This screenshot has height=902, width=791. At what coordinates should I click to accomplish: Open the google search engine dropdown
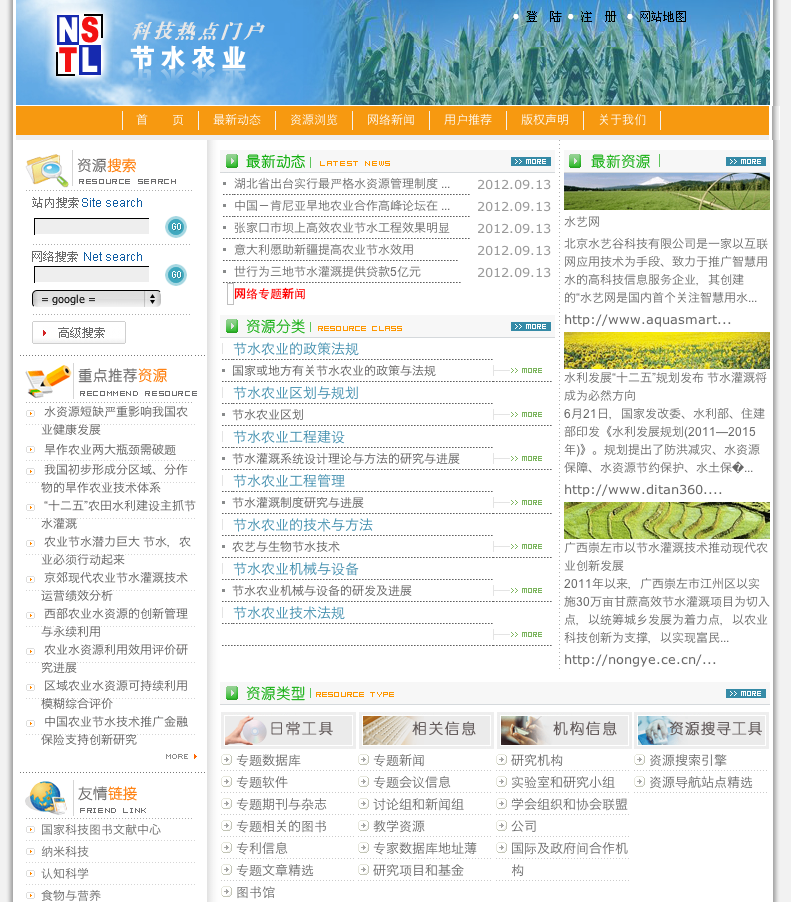(x=96, y=299)
